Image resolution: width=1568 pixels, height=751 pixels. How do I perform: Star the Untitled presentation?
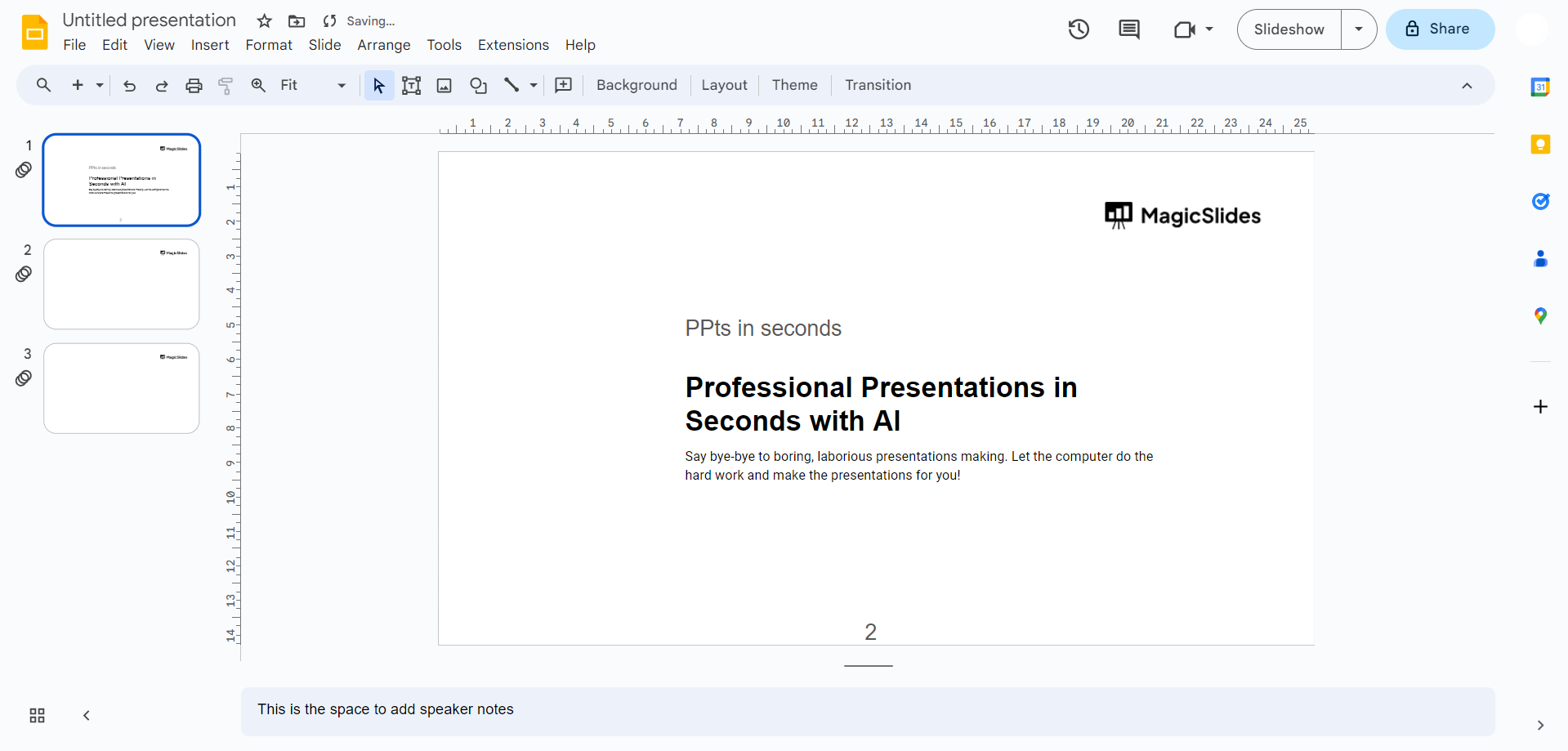264,21
